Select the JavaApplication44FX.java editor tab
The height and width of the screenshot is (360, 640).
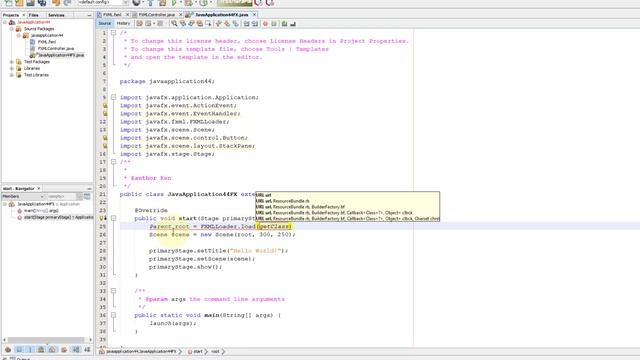222,15
